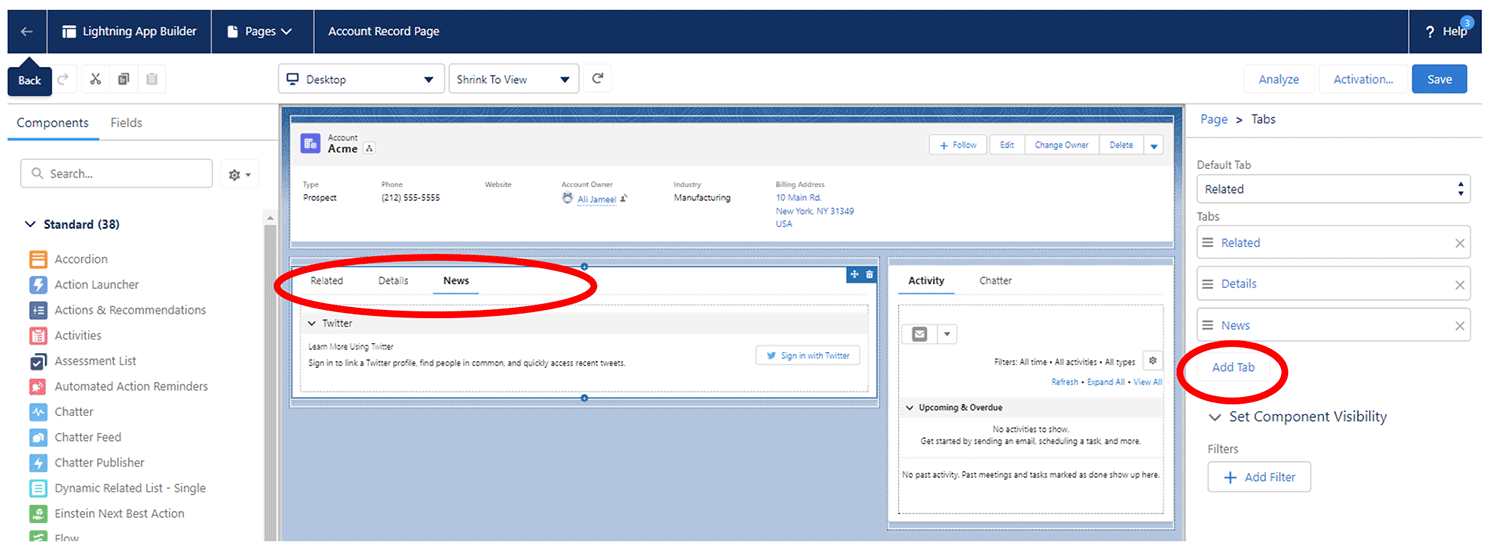Select the News tab on canvas

(456, 281)
